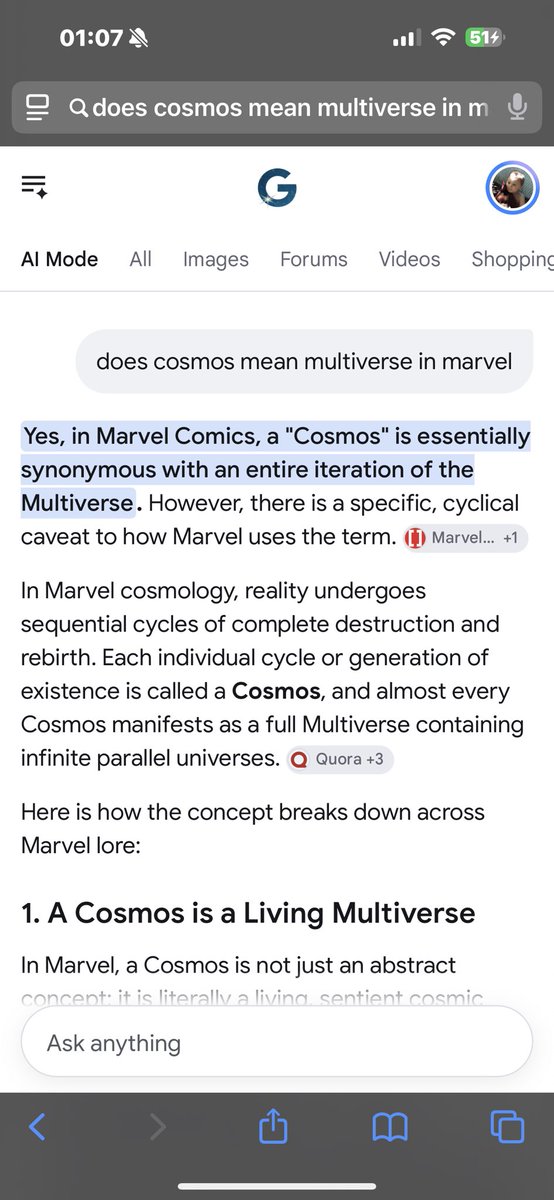
Task: Open the AI Mode history list icon
Action: click(x=34, y=186)
